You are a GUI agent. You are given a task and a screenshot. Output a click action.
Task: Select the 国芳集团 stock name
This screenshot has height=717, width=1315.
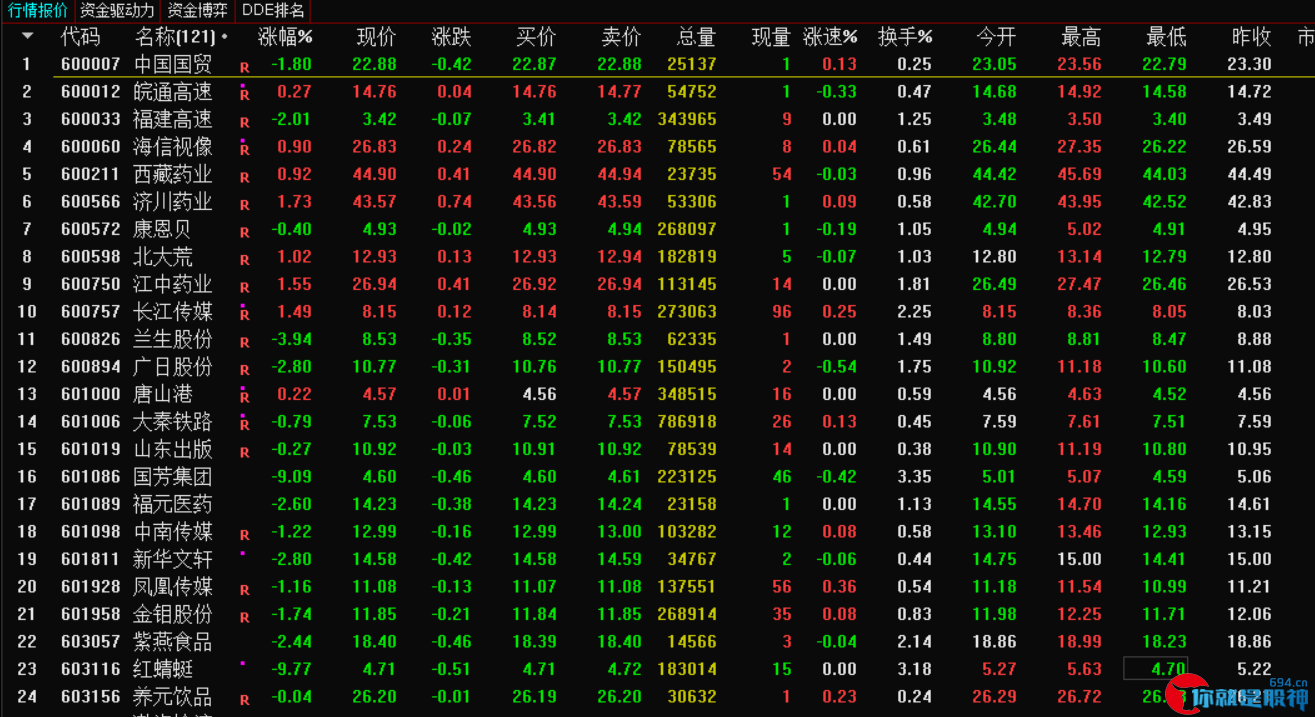(x=173, y=477)
